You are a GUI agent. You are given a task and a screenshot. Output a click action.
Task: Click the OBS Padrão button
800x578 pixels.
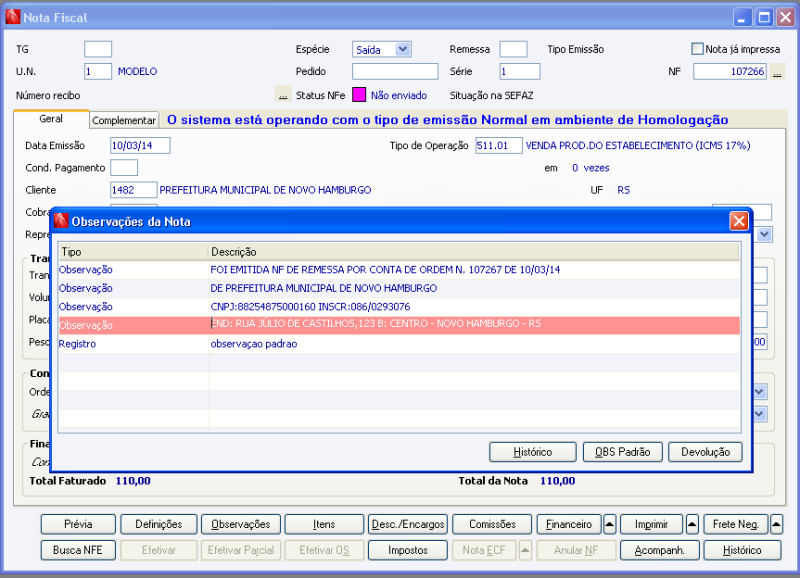pos(622,452)
